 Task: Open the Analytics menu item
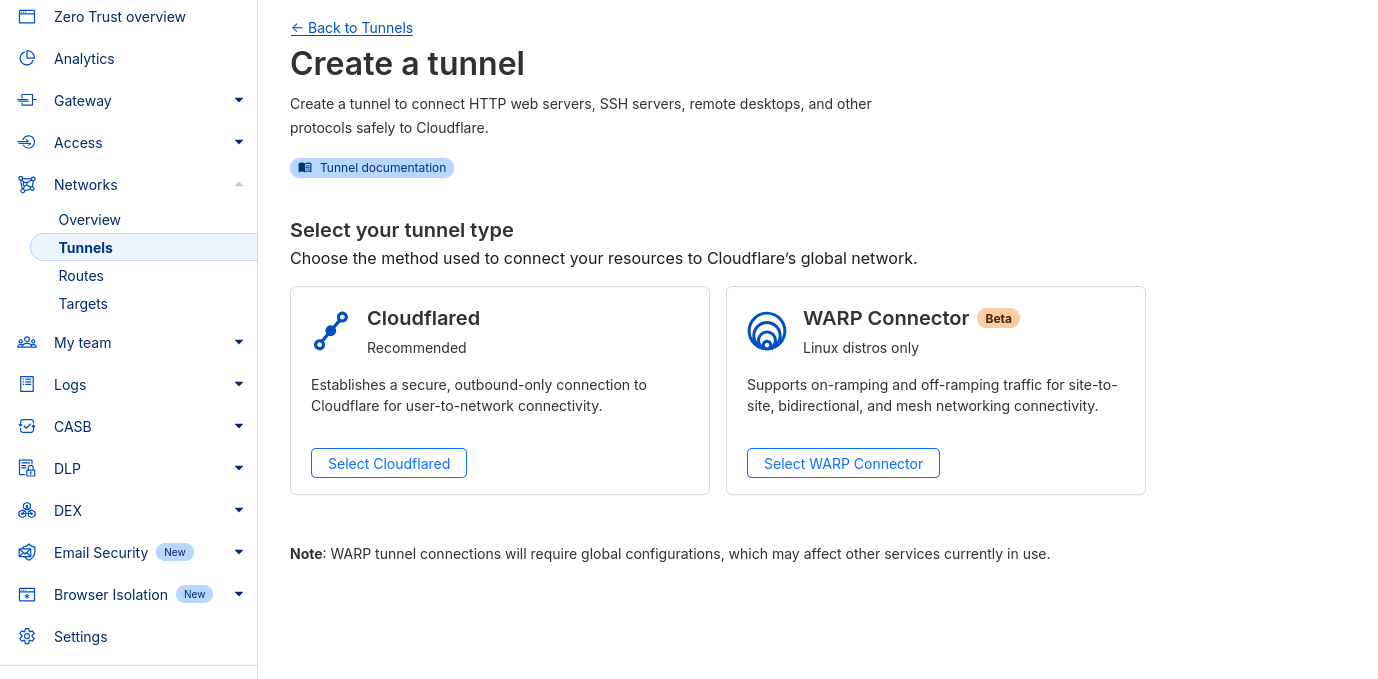pos(84,59)
